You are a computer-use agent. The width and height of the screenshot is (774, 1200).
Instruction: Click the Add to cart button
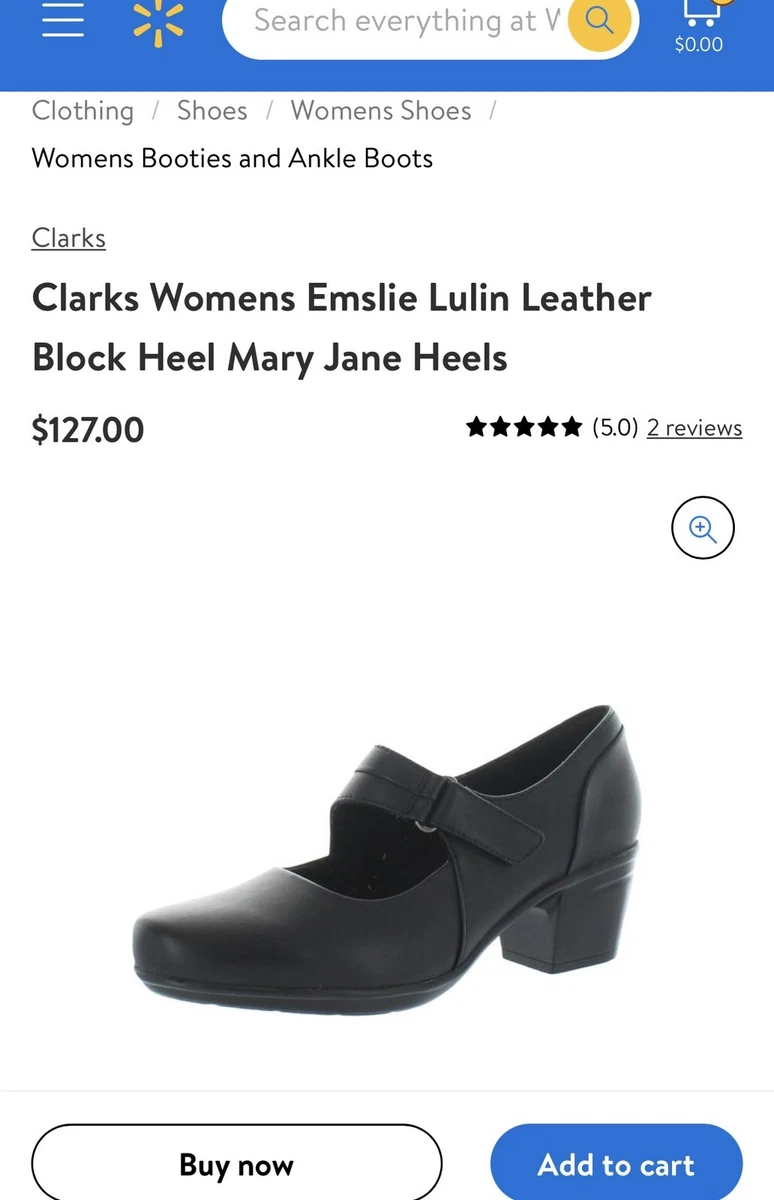(x=616, y=1164)
